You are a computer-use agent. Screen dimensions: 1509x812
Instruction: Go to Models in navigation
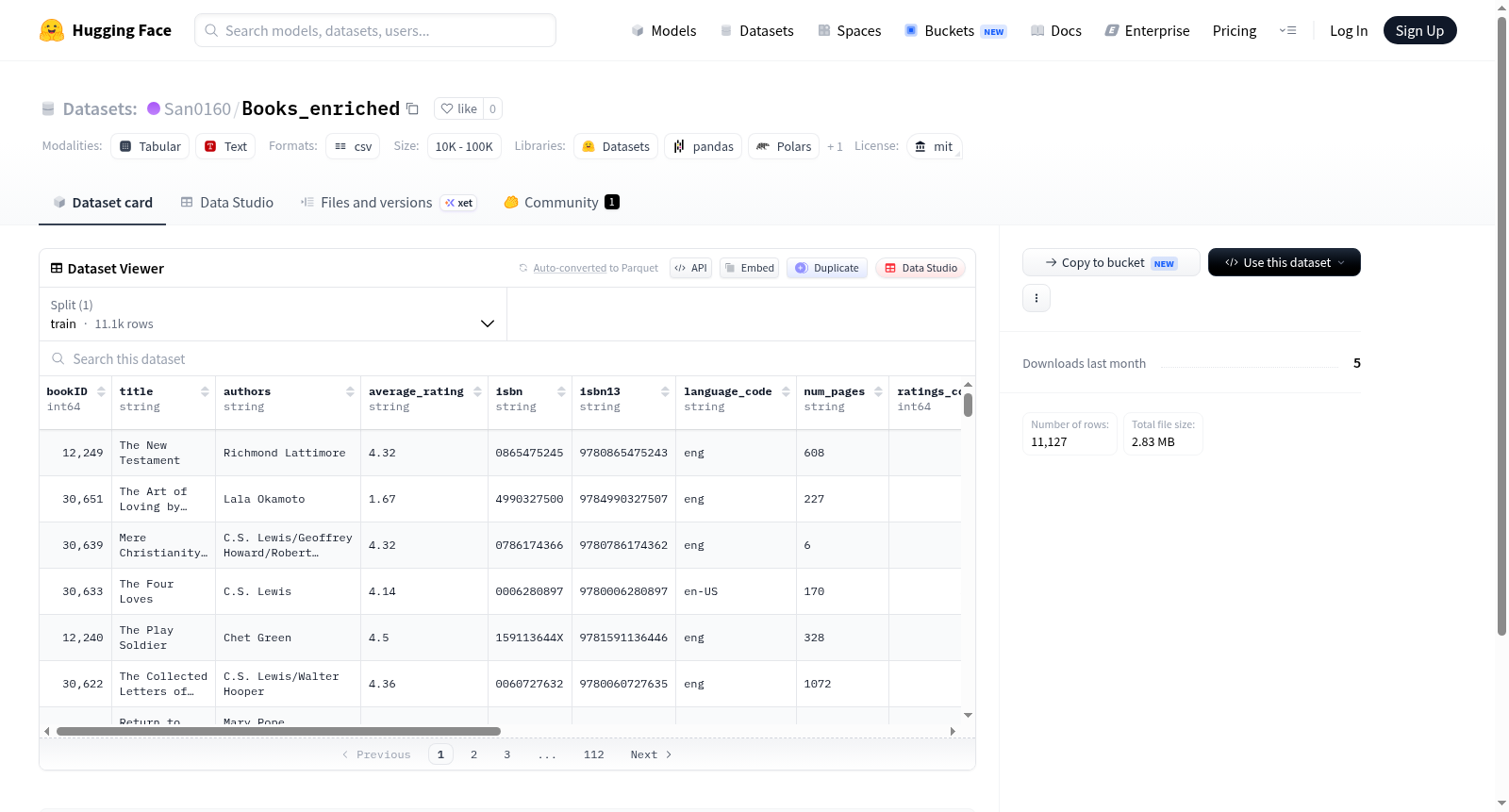coord(664,30)
